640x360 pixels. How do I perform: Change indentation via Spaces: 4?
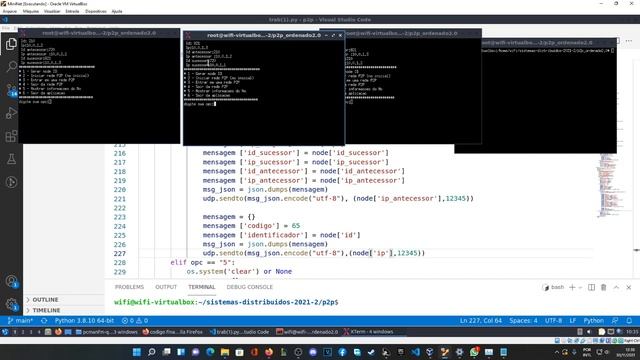point(523,321)
